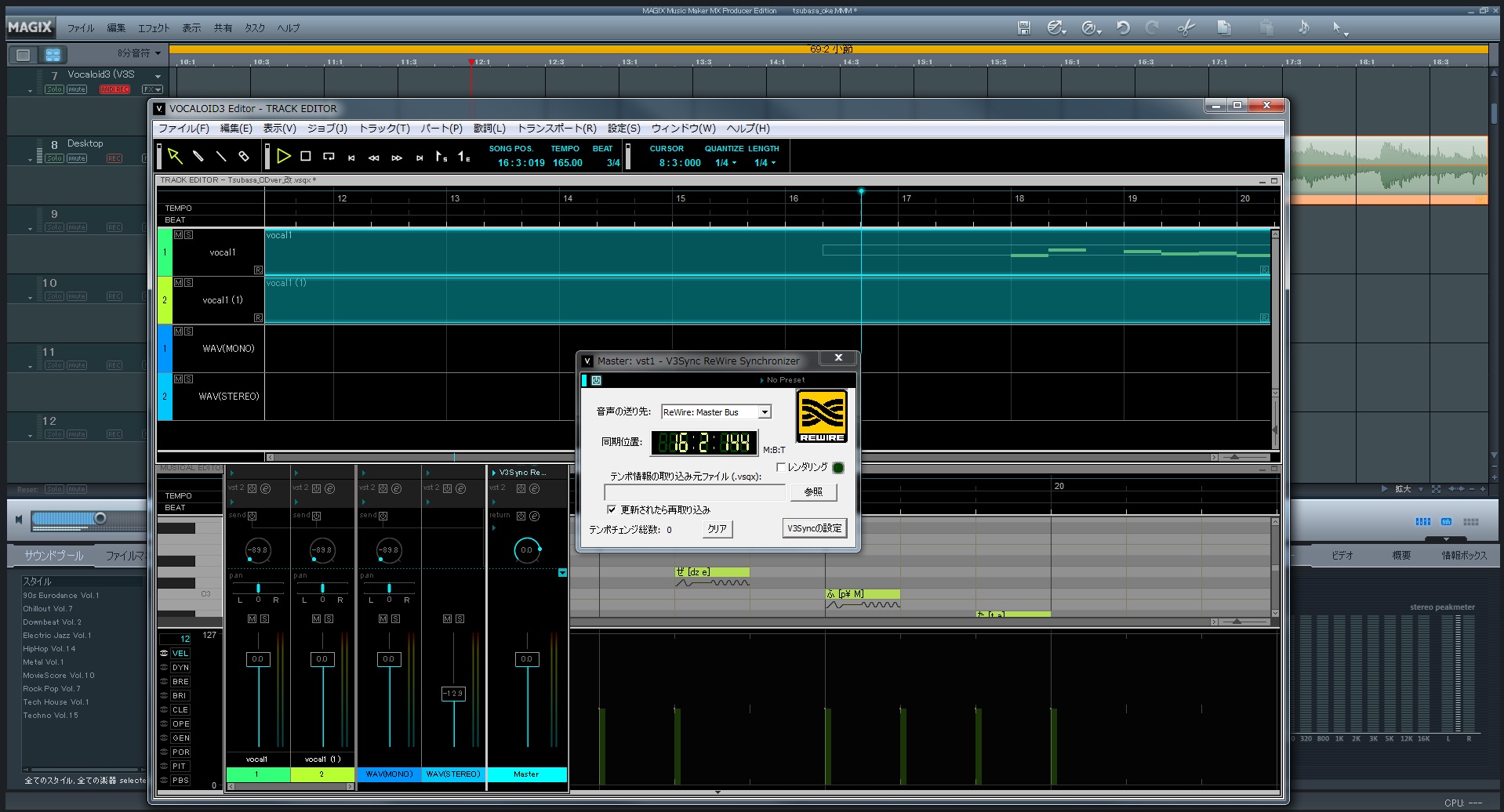Mute the WAV(STEREO) mixer channel
This screenshot has height=812, width=1504.
tap(448, 619)
